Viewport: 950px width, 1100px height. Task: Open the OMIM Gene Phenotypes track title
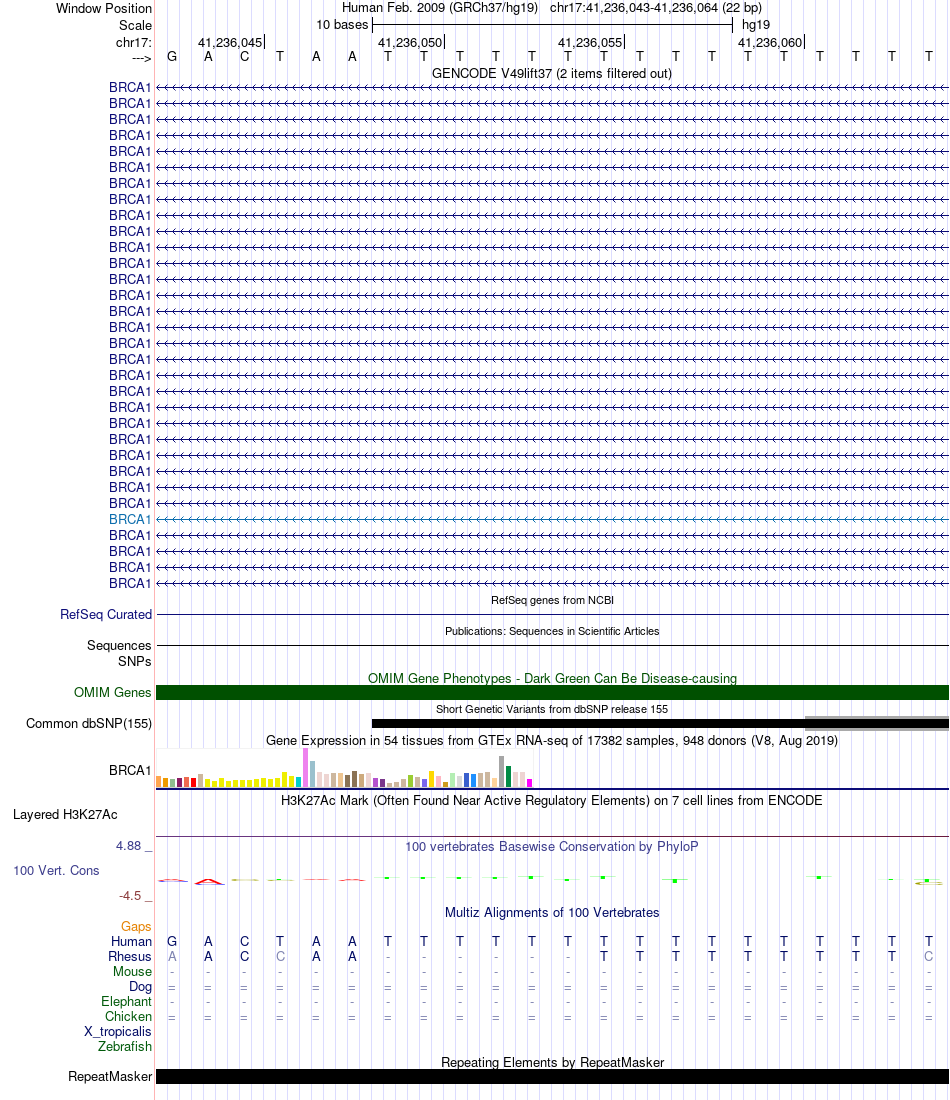pyautogui.click(x=552, y=678)
